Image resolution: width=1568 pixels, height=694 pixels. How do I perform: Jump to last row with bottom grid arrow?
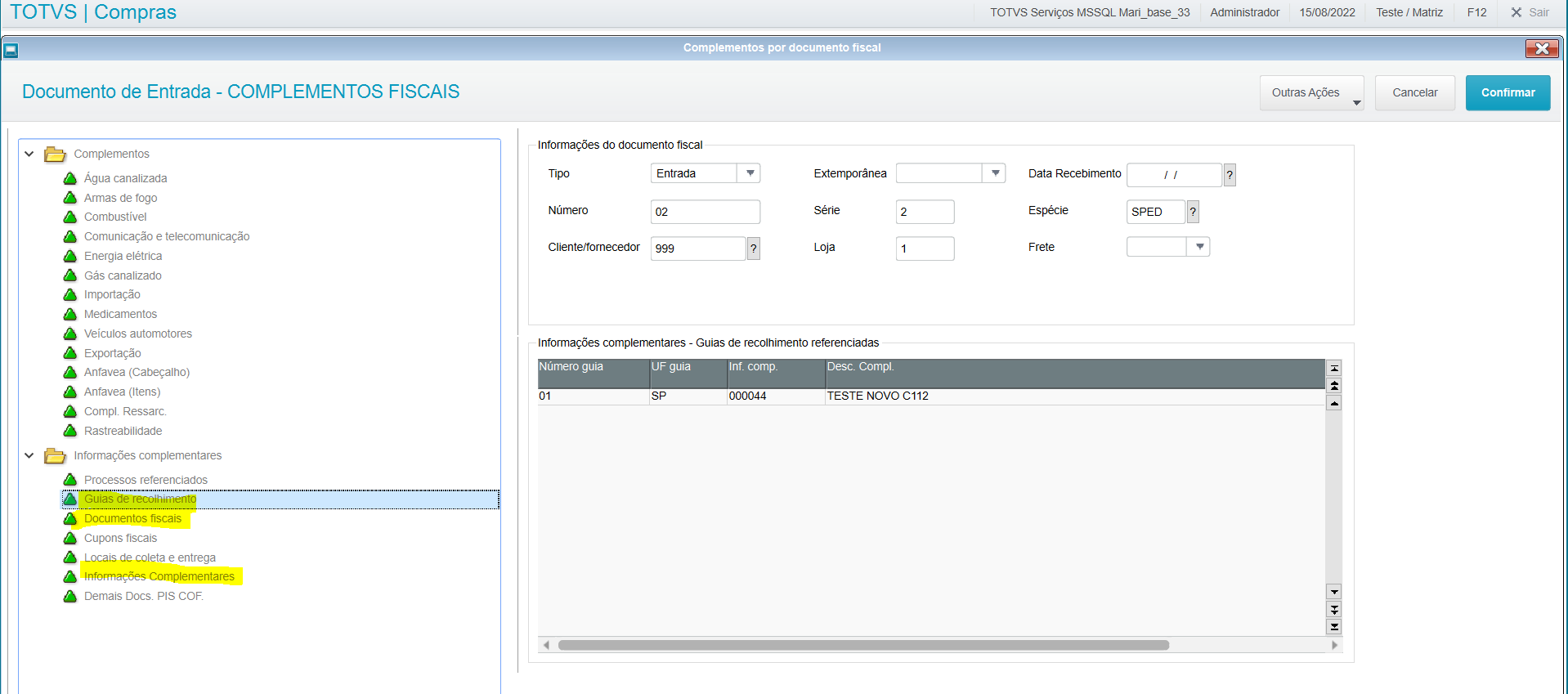tap(1334, 627)
